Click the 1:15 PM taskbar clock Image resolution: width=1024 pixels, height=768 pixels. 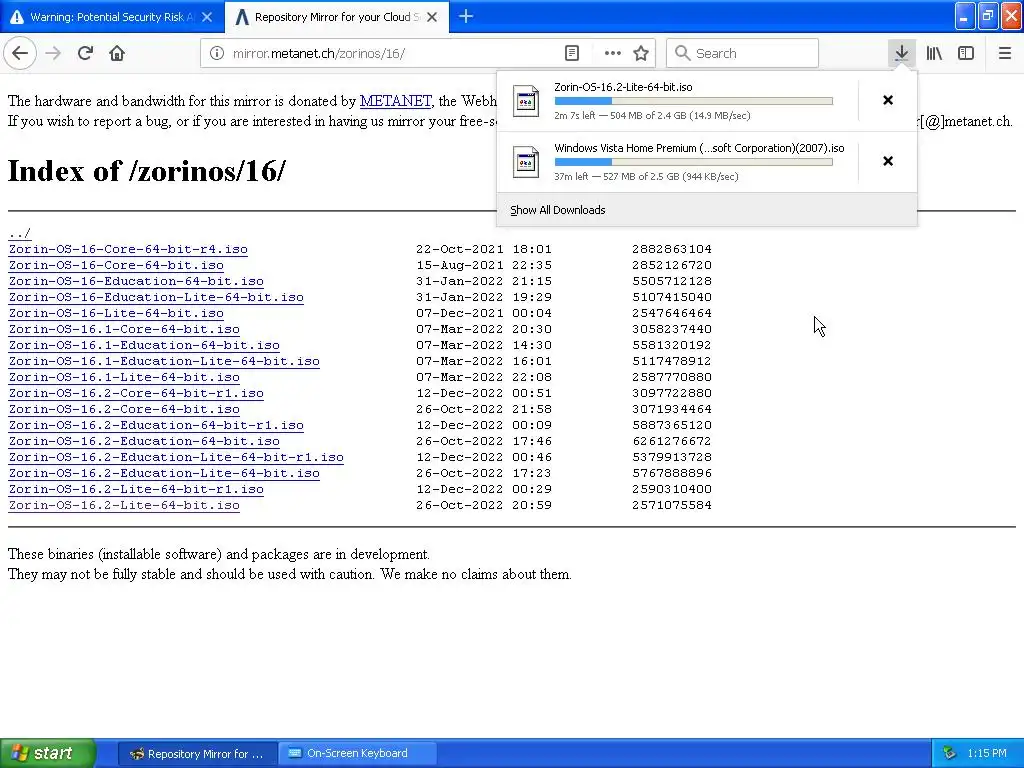click(x=987, y=754)
